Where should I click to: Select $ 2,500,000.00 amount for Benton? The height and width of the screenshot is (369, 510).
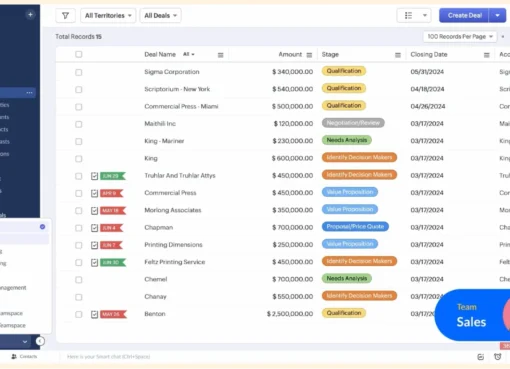point(290,314)
